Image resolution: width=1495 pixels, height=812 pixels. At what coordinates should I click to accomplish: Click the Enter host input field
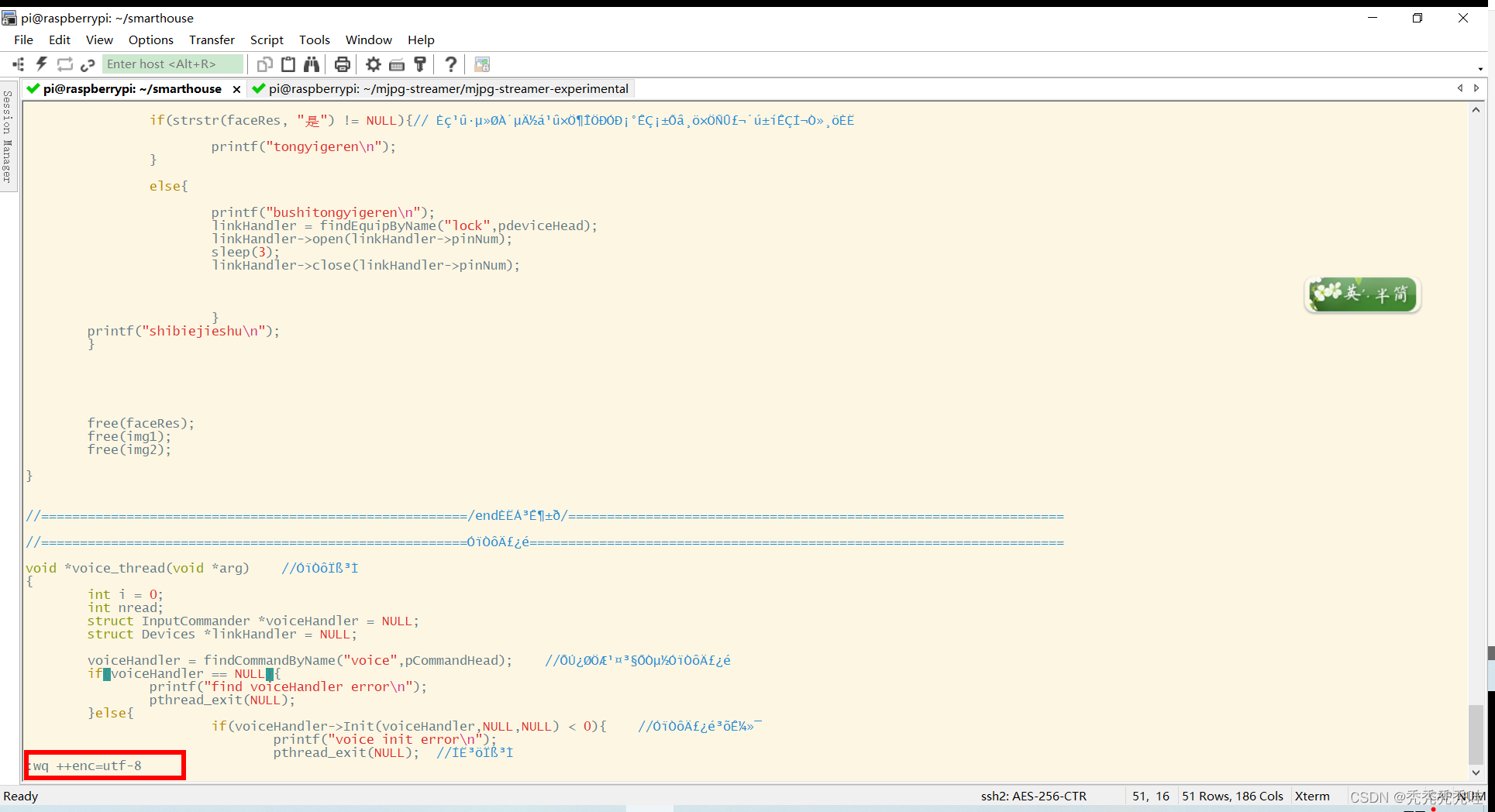[173, 64]
